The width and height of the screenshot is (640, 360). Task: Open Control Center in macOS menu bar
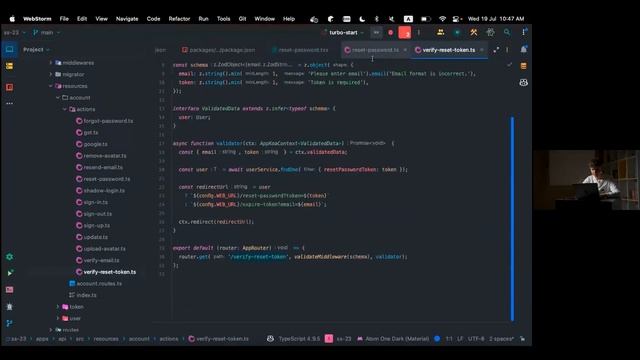pos(457,19)
